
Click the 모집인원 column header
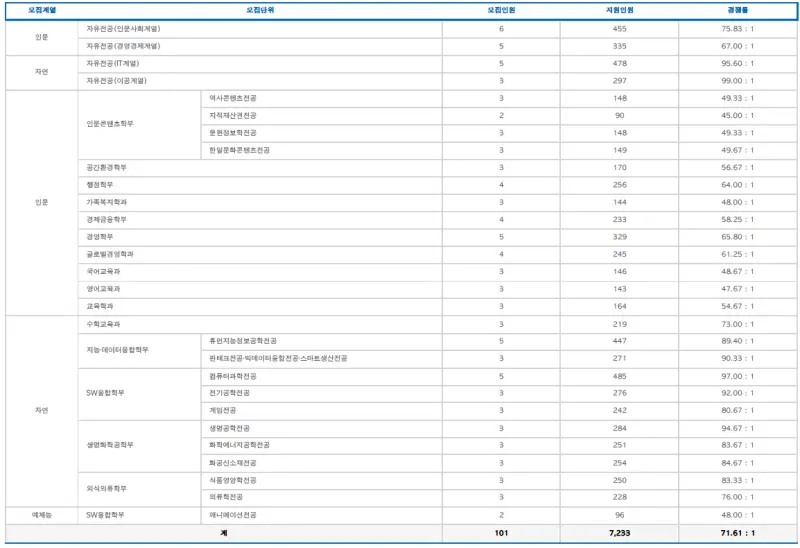(501, 10)
